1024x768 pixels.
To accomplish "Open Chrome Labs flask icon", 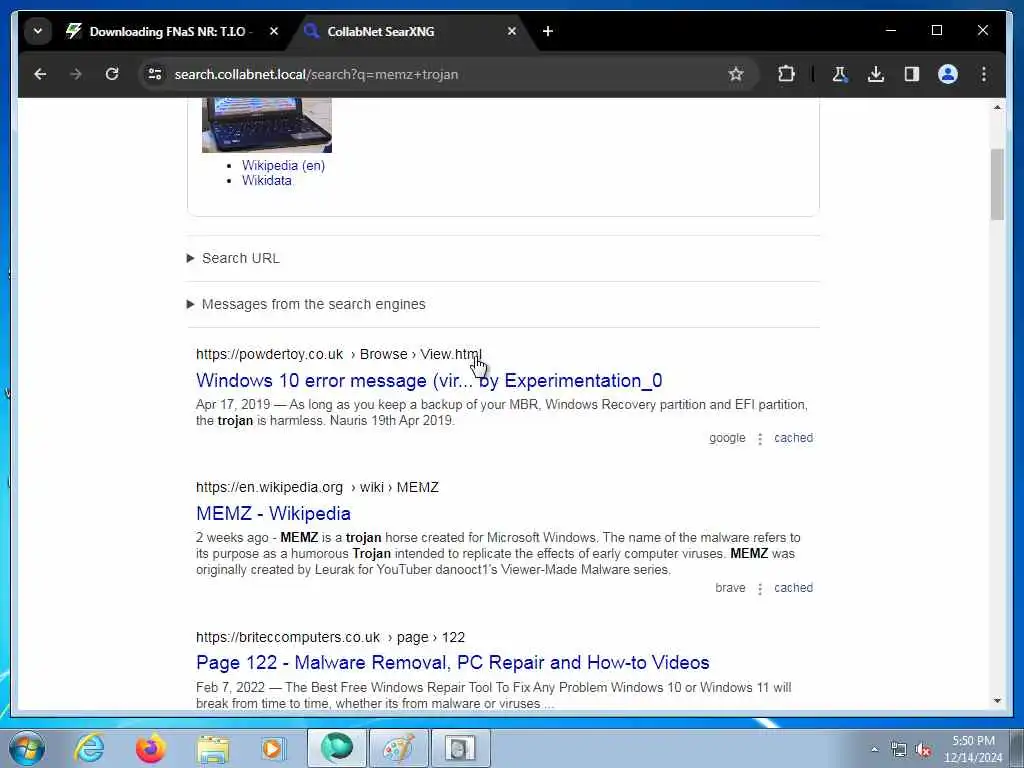I will [x=840, y=74].
